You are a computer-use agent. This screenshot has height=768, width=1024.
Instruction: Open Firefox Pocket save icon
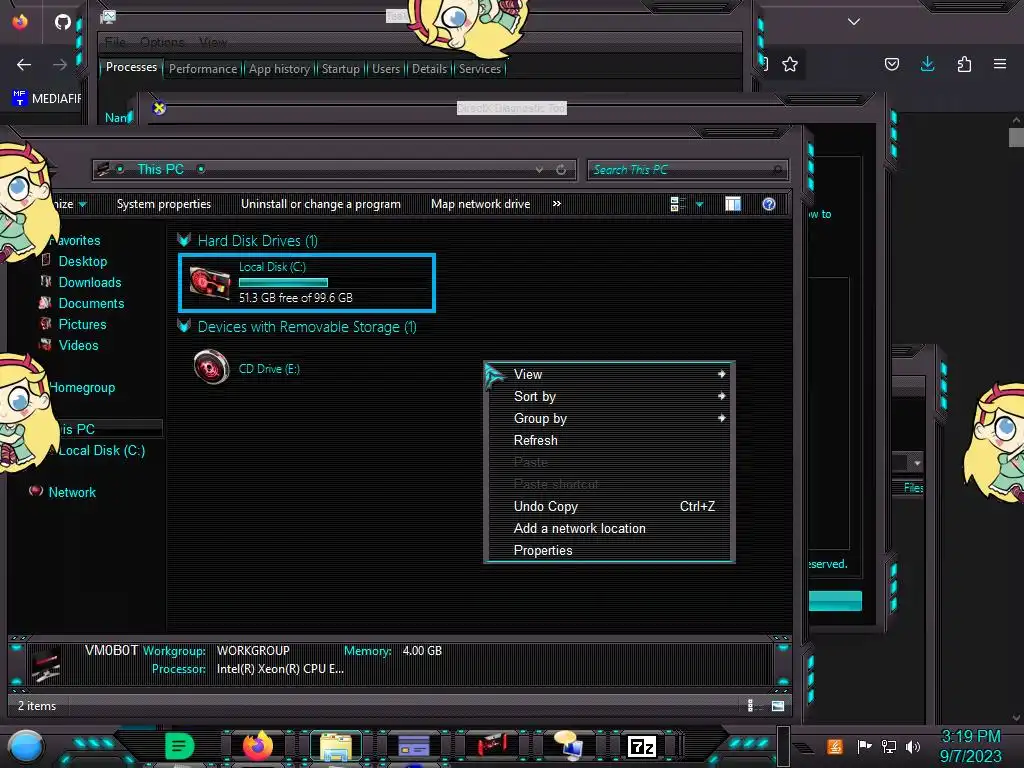point(891,64)
